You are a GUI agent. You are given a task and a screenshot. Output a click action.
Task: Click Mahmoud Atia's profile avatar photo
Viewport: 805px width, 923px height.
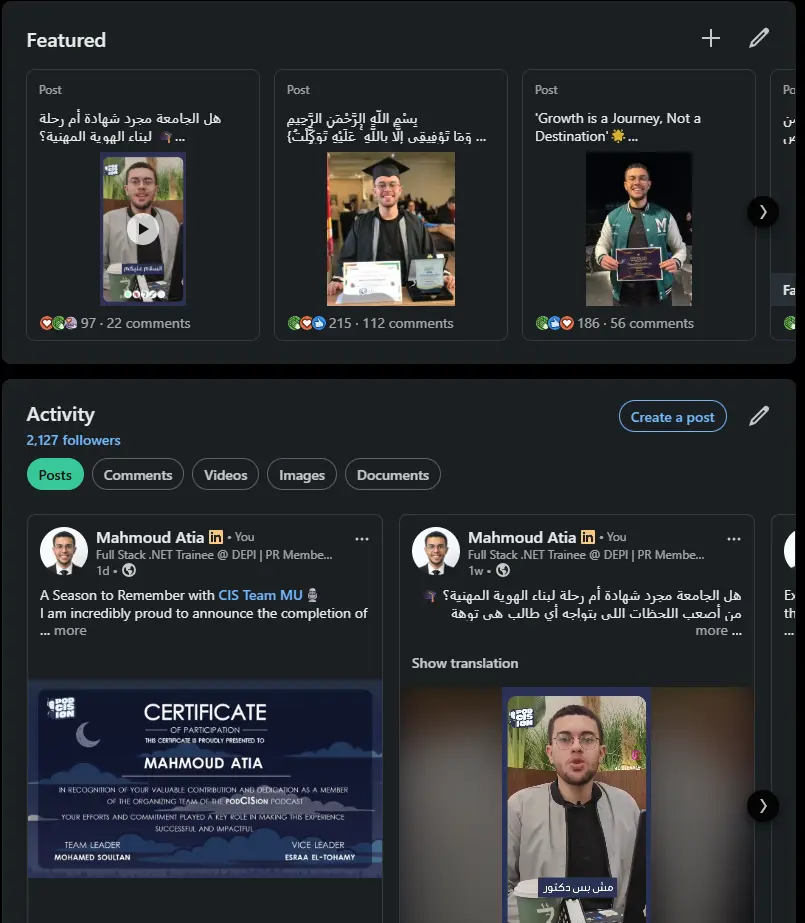[63, 550]
